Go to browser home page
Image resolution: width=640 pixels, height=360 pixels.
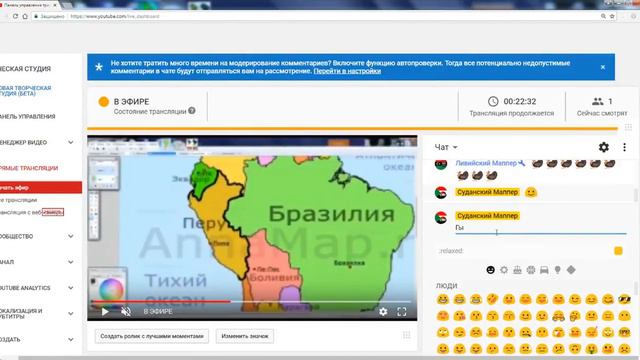click(25, 16)
